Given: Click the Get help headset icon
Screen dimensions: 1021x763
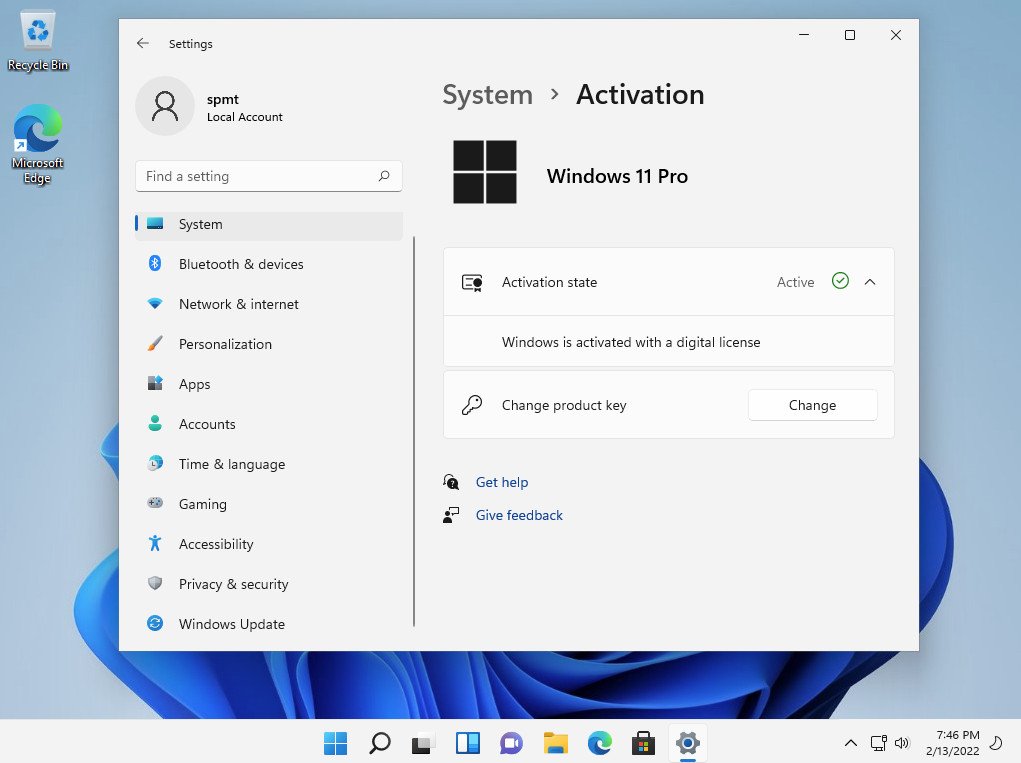Looking at the screenshot, I should click(451, 482).
